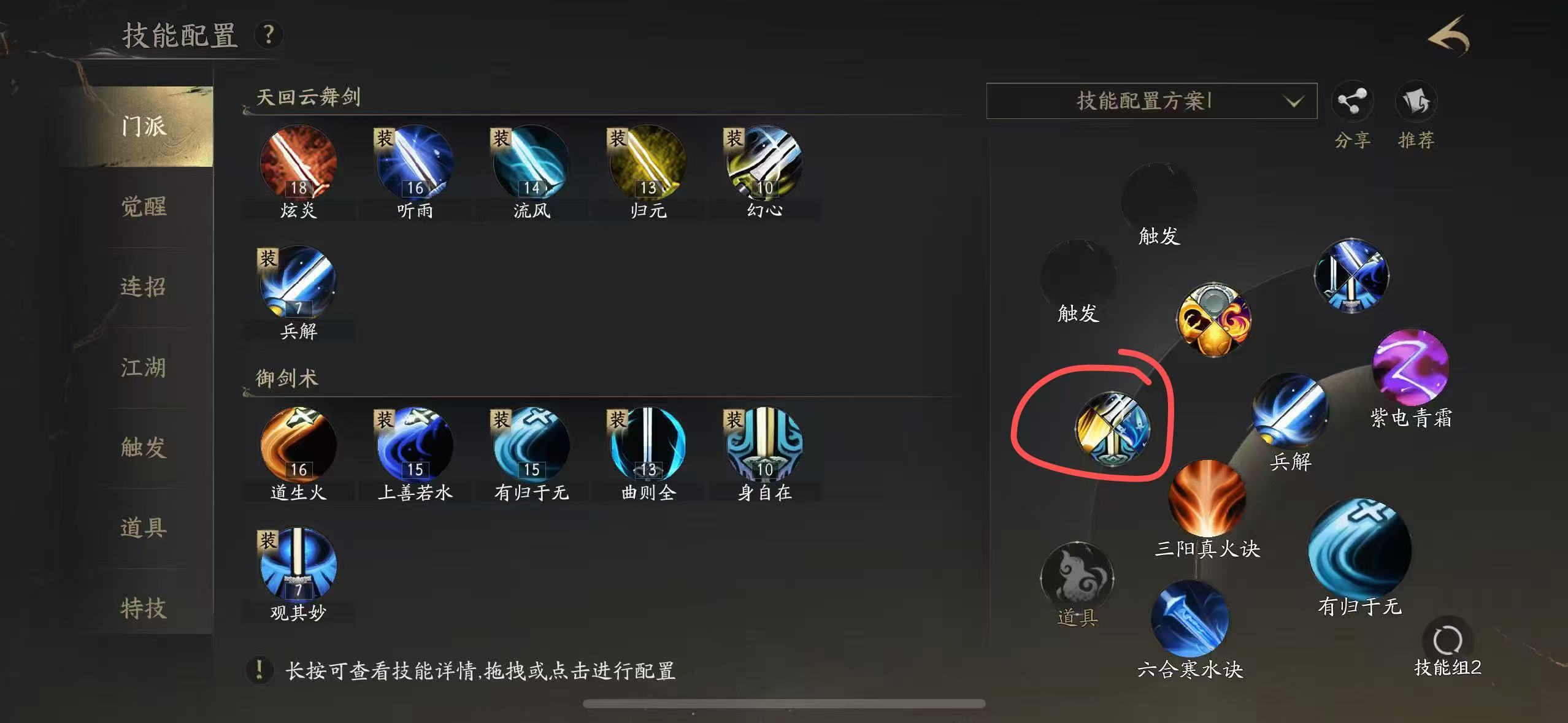Click the red-circled combo skill slot
The image size is (1568, 723).
(x=1113, y=429)
